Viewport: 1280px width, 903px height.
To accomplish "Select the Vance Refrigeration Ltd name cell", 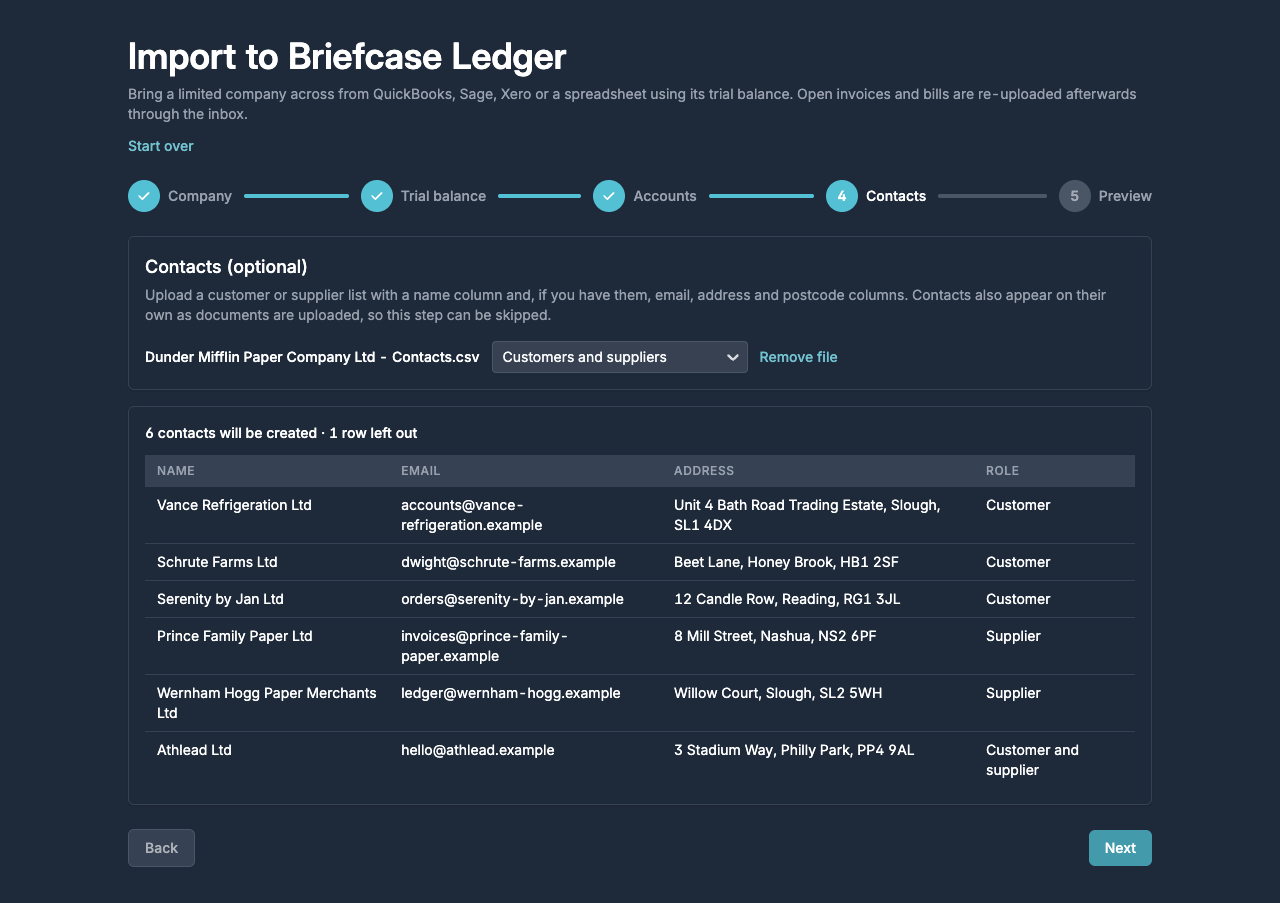I will click(x=234, y=505).
